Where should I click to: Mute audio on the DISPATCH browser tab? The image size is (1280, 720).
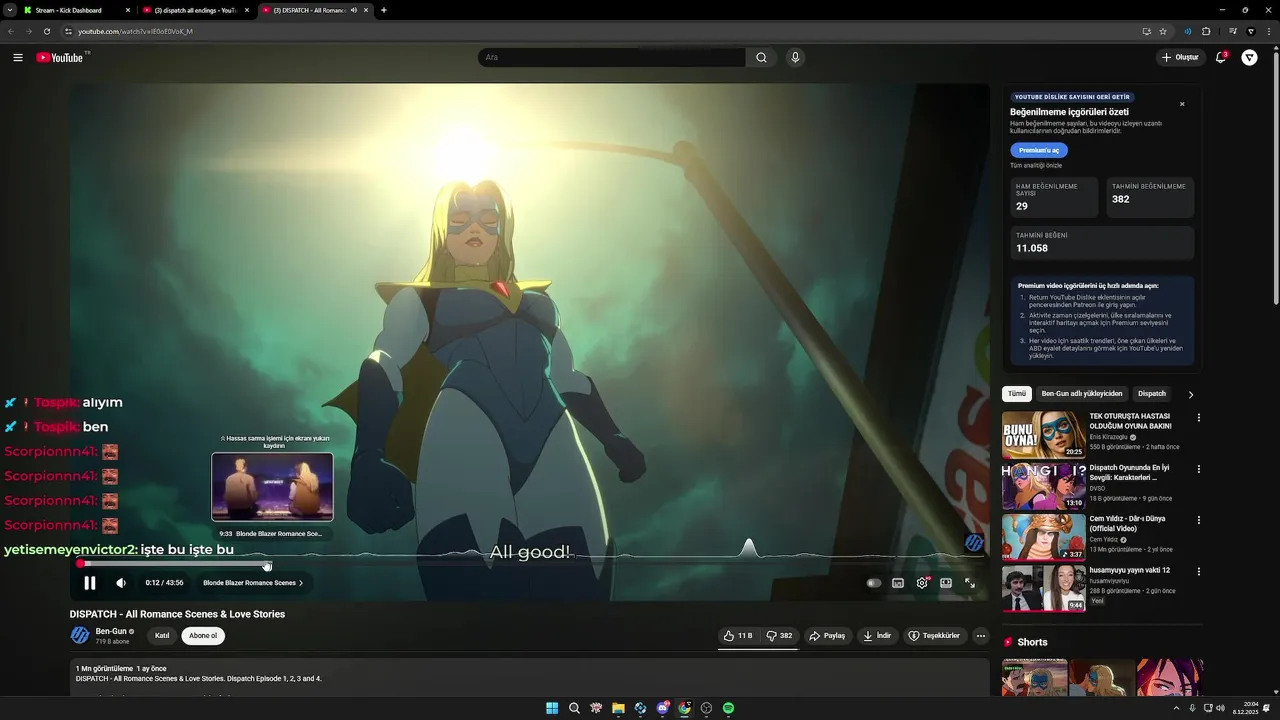[353, 10]
